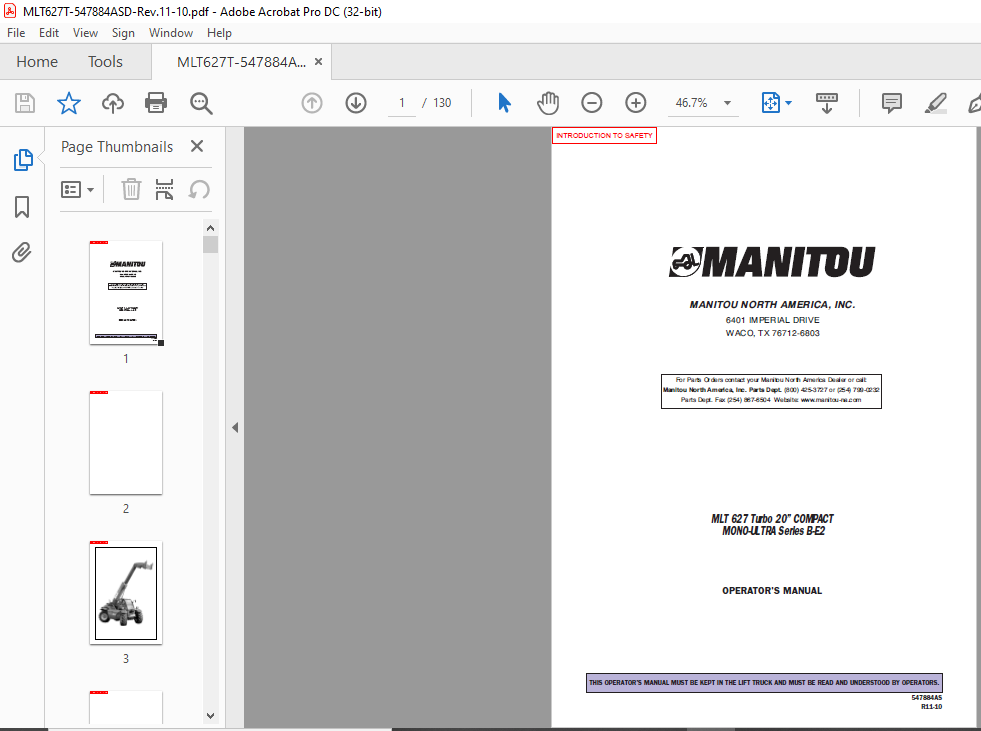Open thumbnails options menu dropdown
This screenshot has width=981, height=731.
point(78,189)
